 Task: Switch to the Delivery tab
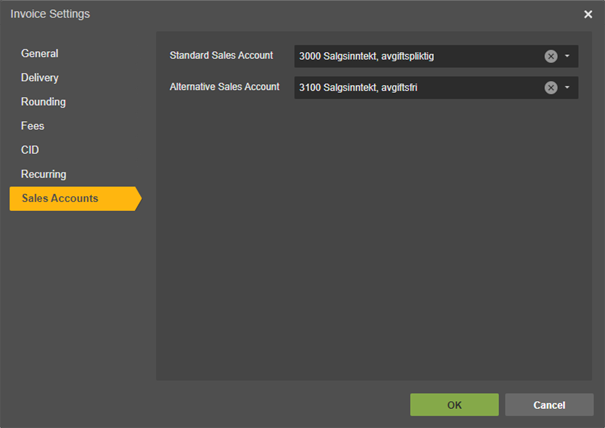coord(40,78)
